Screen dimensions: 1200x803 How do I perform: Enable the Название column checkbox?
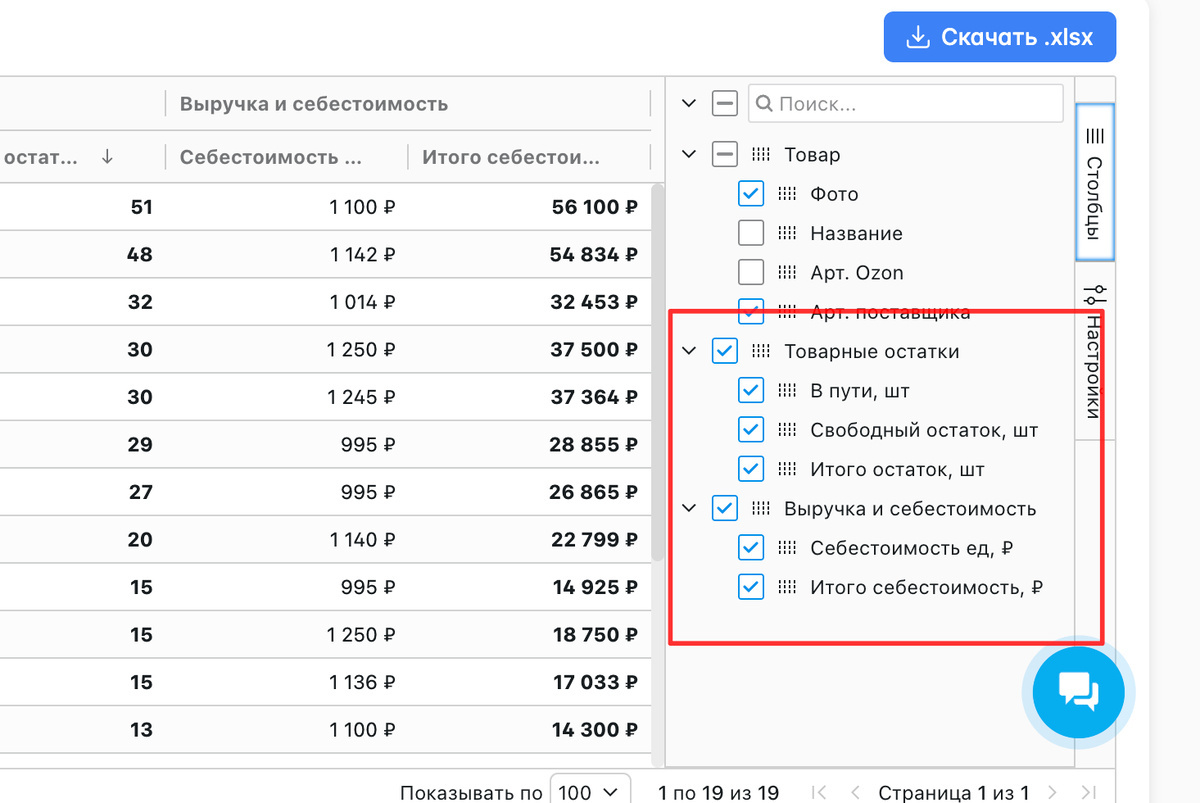[x=750, y=233]
